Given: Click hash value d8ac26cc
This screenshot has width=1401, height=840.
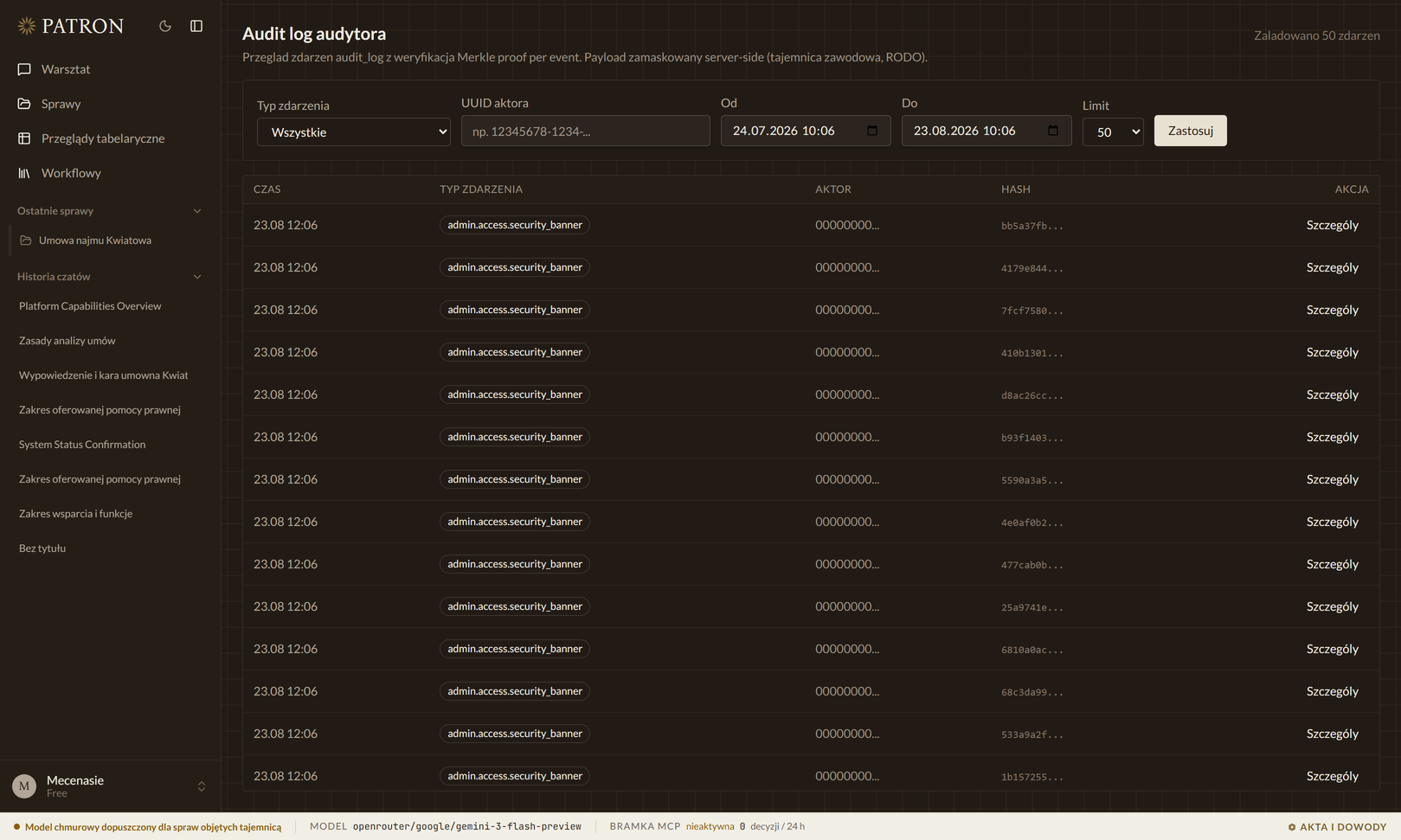Looking at the screenshot, I should click(x=1032, y=395).
